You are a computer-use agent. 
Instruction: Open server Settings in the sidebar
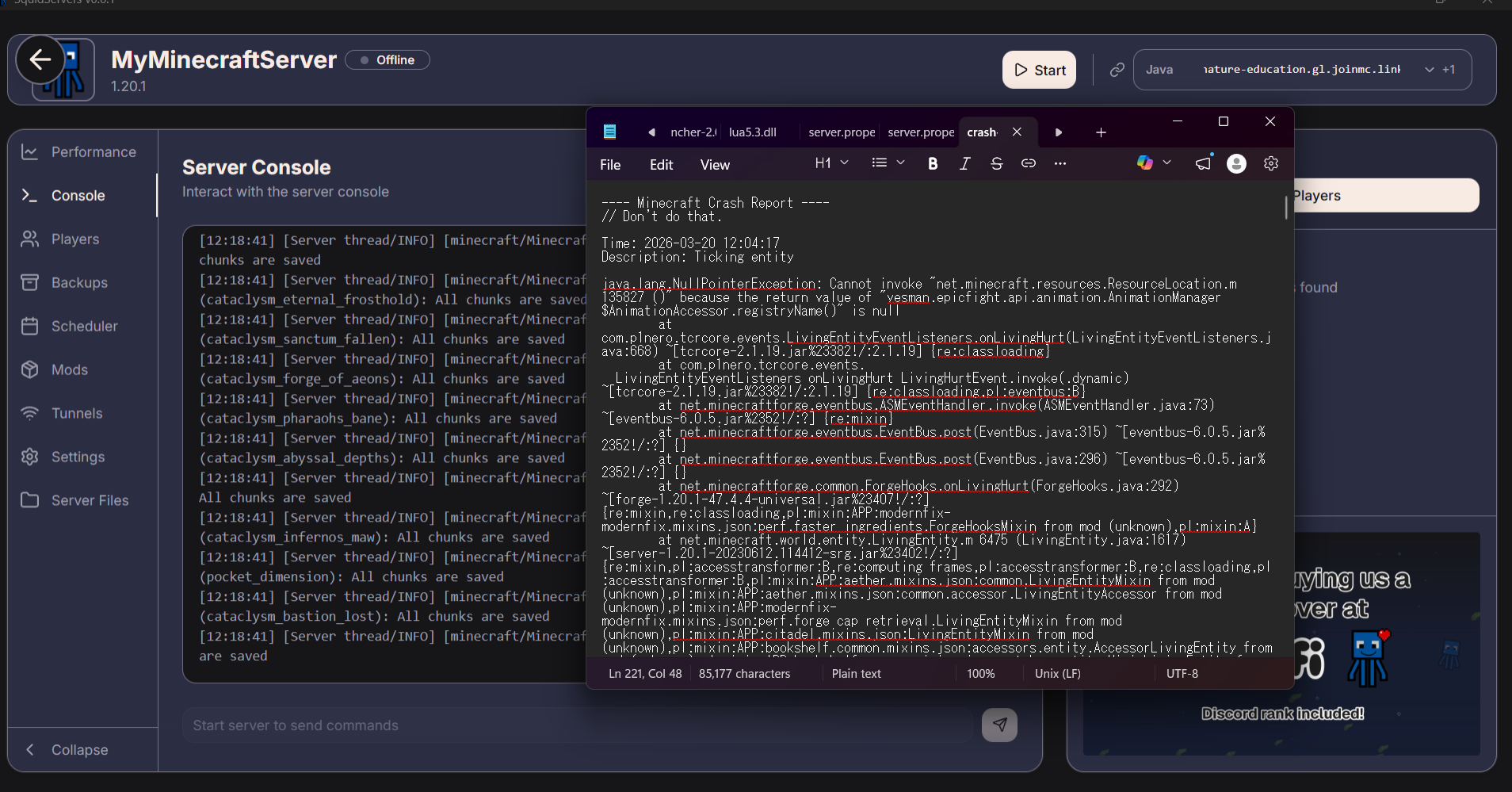coord(82,457)
